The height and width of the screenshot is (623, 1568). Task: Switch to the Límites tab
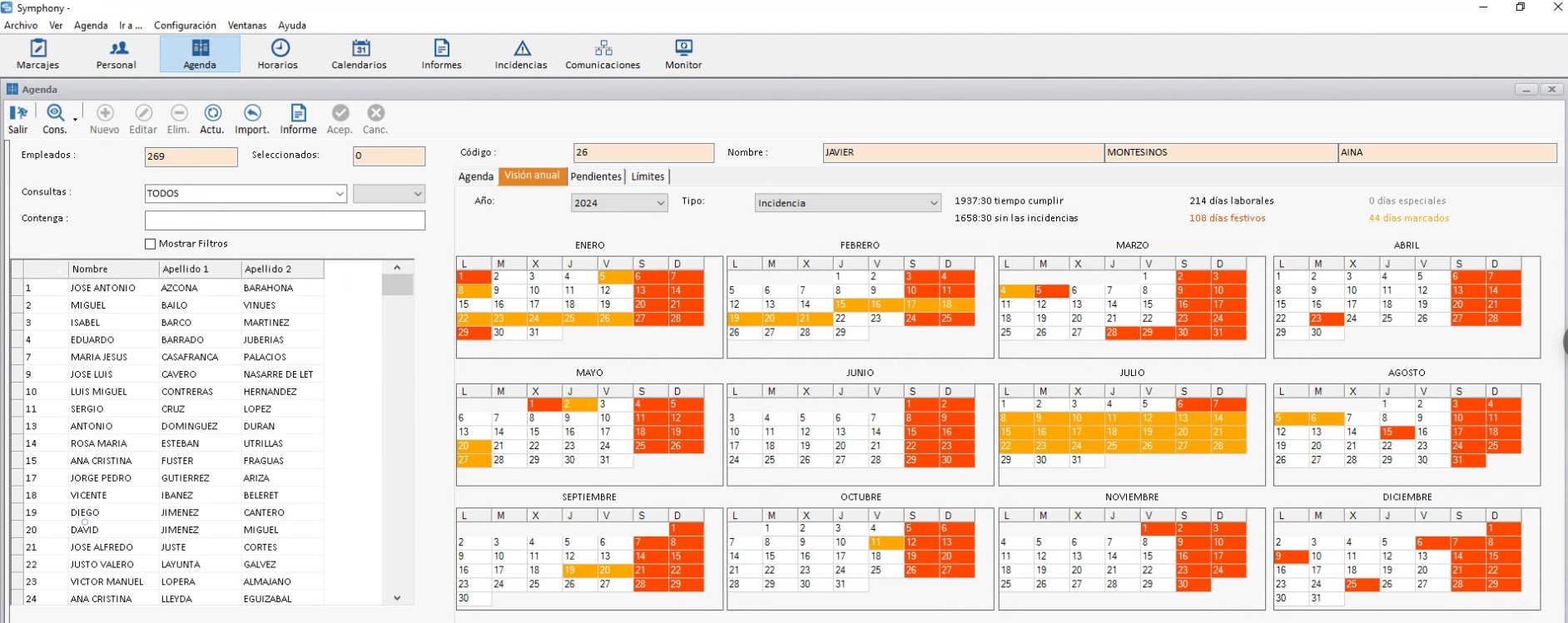point(648,176)
